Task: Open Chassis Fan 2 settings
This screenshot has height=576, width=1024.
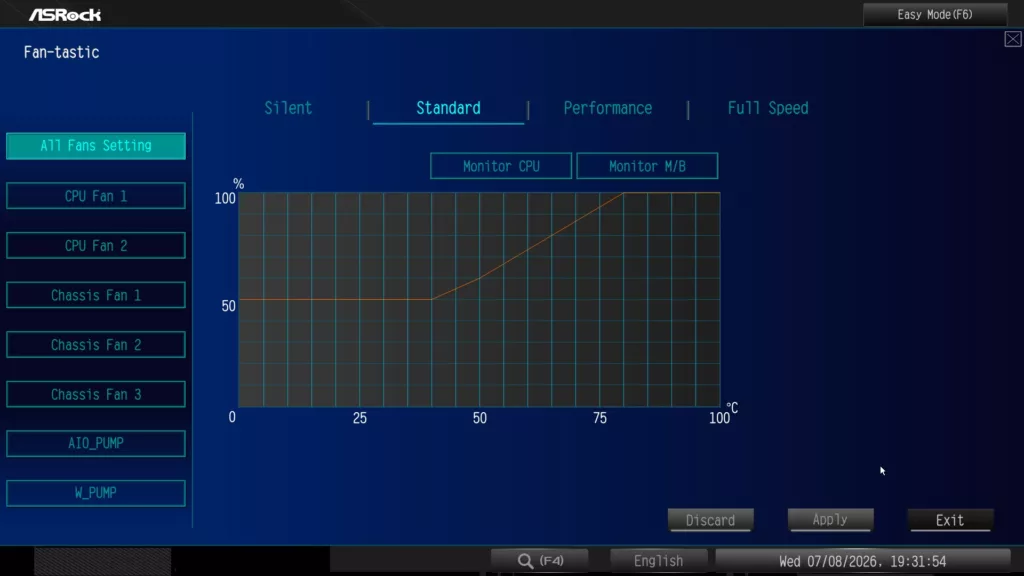Action: [96, 345]
